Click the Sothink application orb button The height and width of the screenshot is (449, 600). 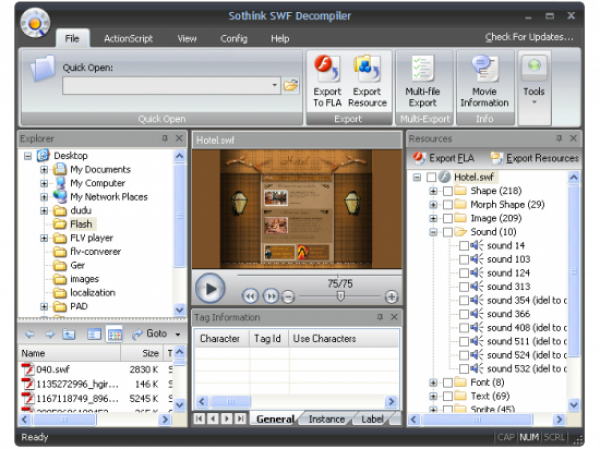coord(34,22)
